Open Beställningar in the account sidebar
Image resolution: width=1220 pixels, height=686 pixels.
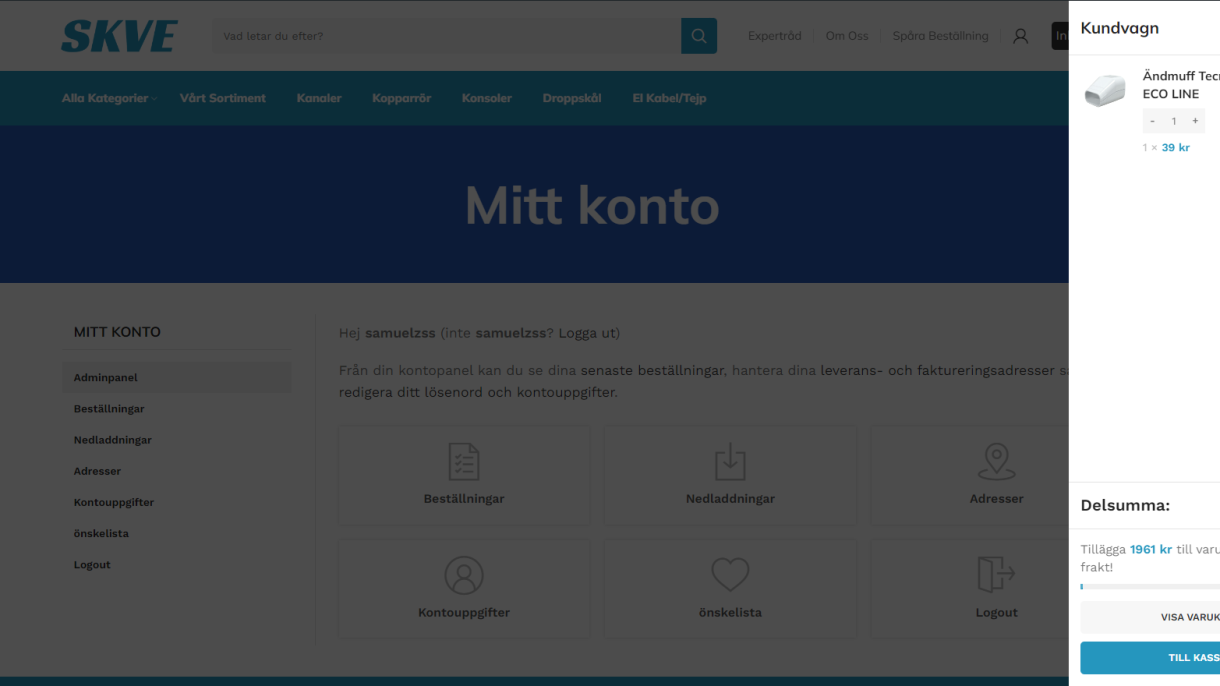[109, 409]
